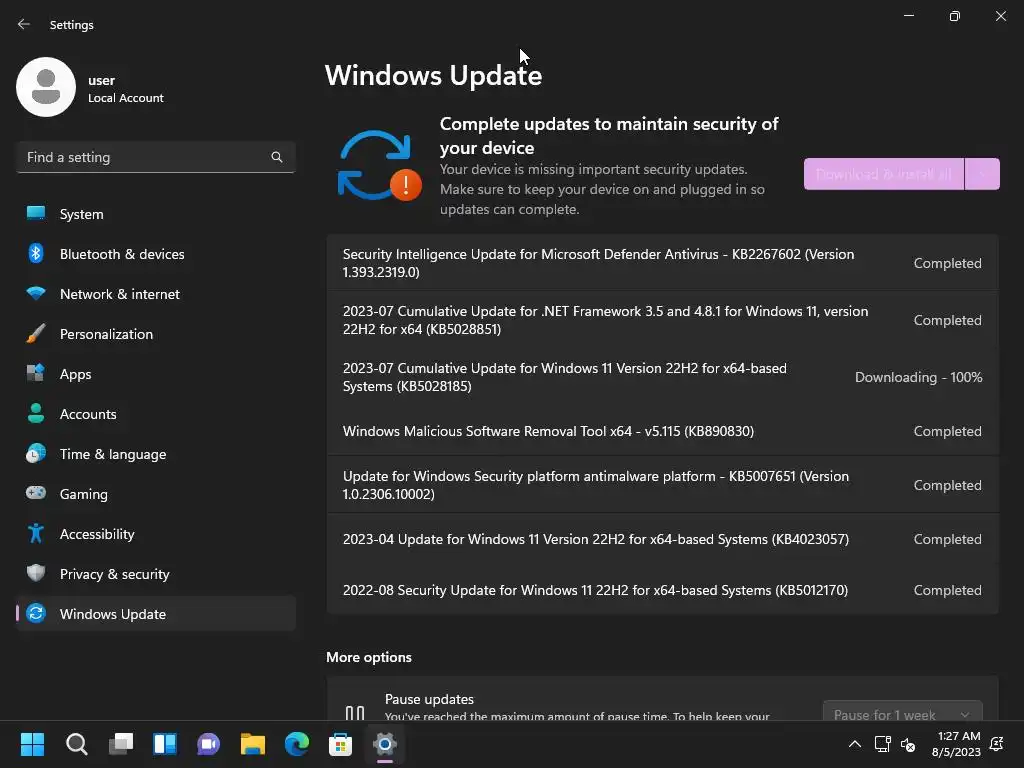Open Microsoft Store from taskbar
Screen dimensions: 1024x768
(340, 744)
